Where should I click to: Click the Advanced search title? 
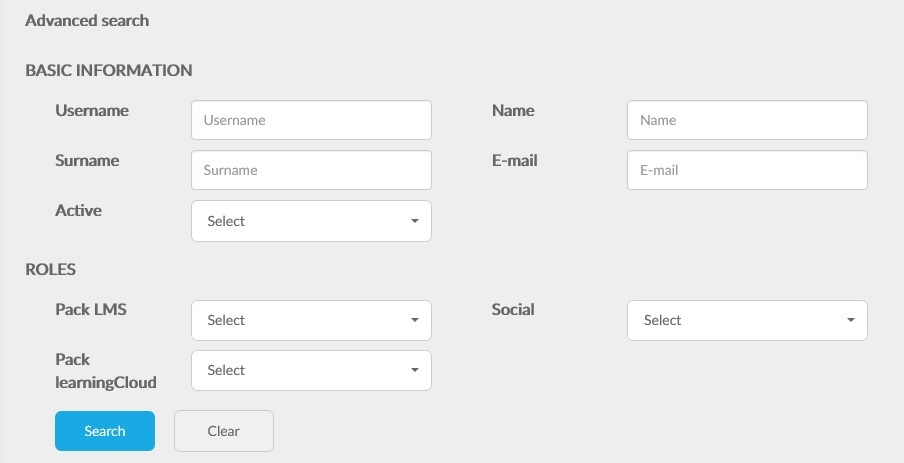[x=87, y=21]
